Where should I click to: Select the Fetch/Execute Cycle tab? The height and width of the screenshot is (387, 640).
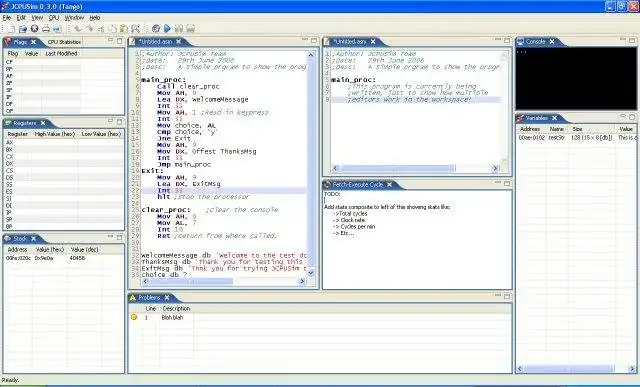click(358, 185)
